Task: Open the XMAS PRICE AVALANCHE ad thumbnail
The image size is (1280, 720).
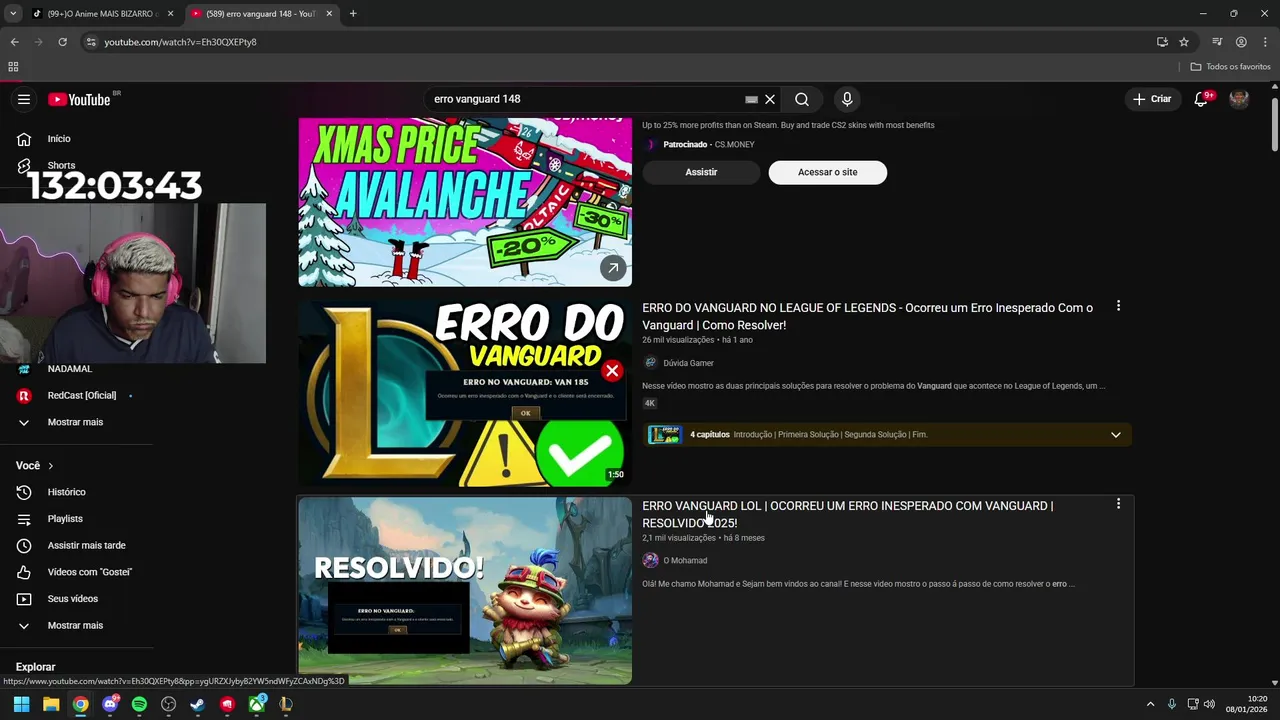Action: coord(465,202)
